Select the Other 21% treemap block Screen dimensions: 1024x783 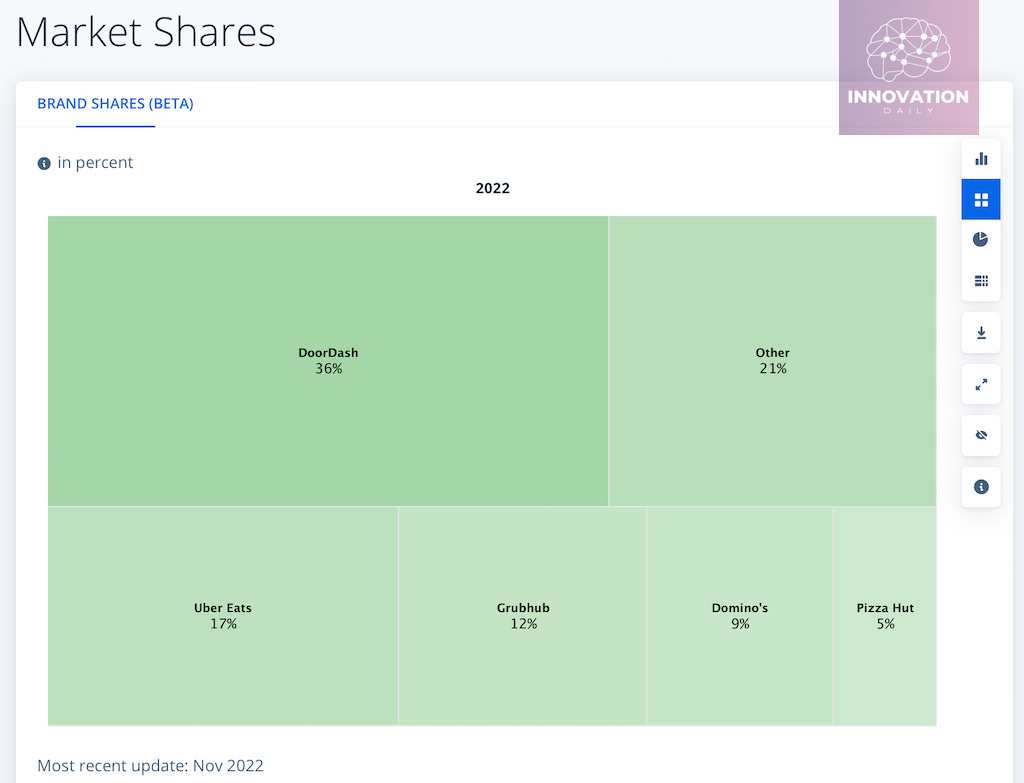pyautogui.click(x=773, y=360)
